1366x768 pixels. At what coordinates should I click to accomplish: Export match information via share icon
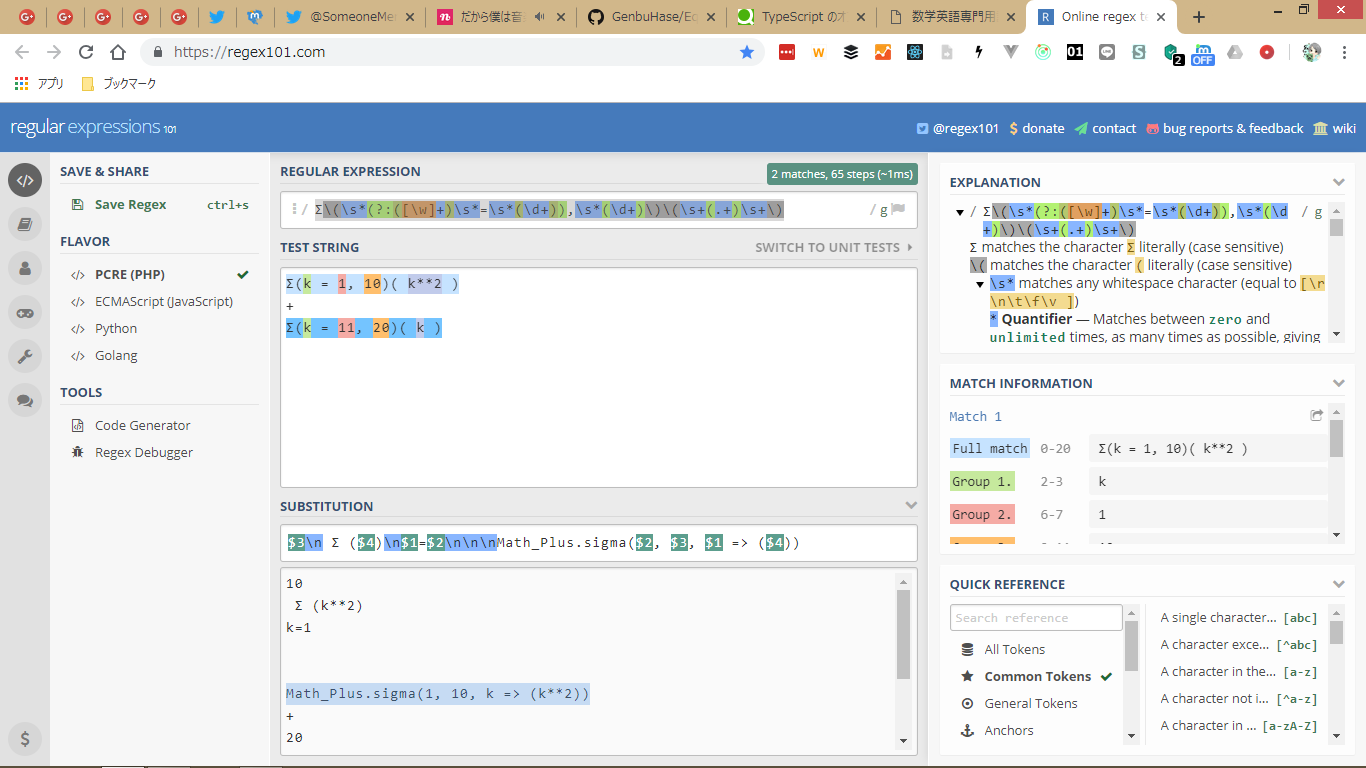point(1317,415)
